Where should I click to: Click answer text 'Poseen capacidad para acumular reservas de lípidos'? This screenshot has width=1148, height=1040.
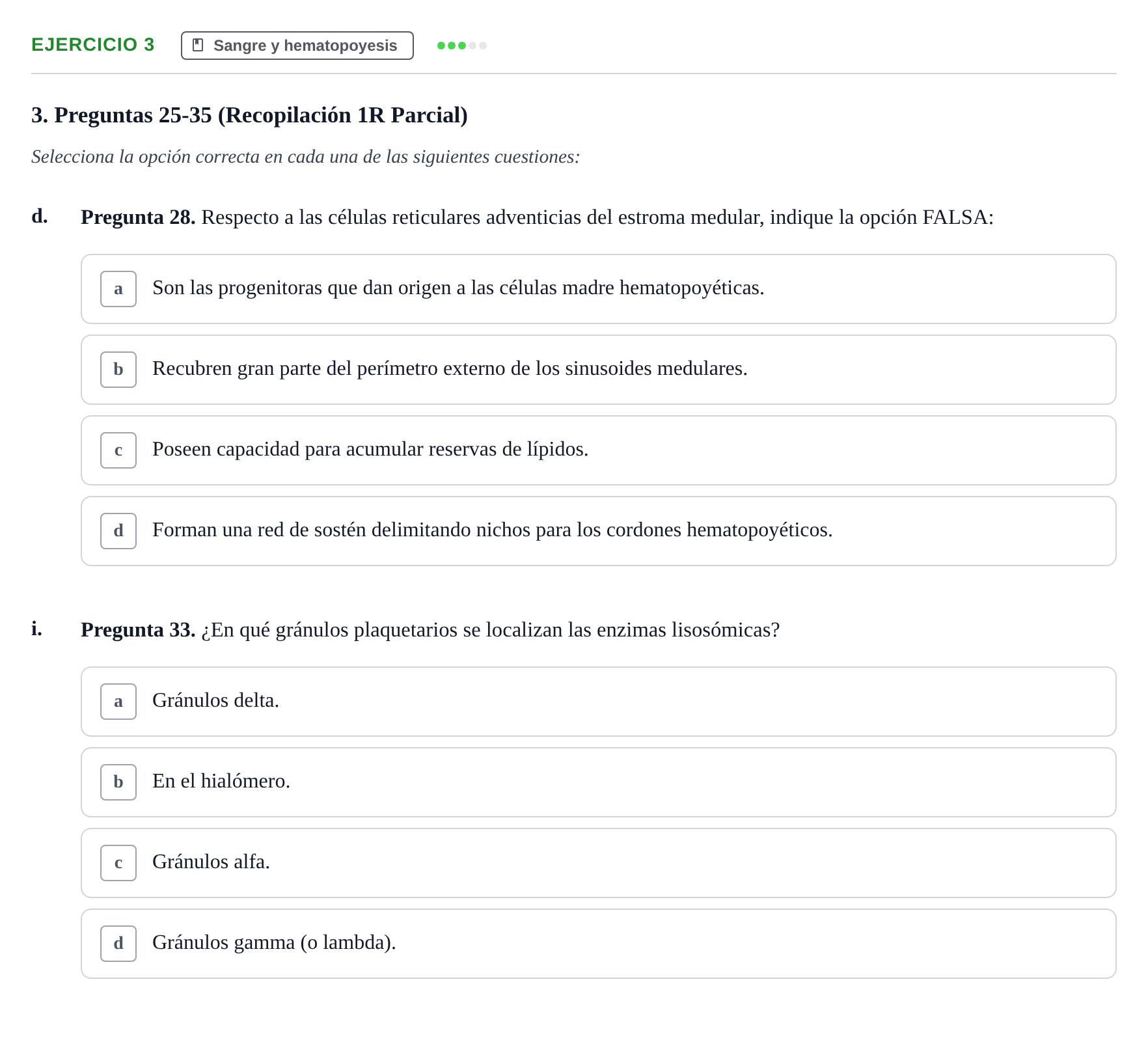tap(370, 449)
